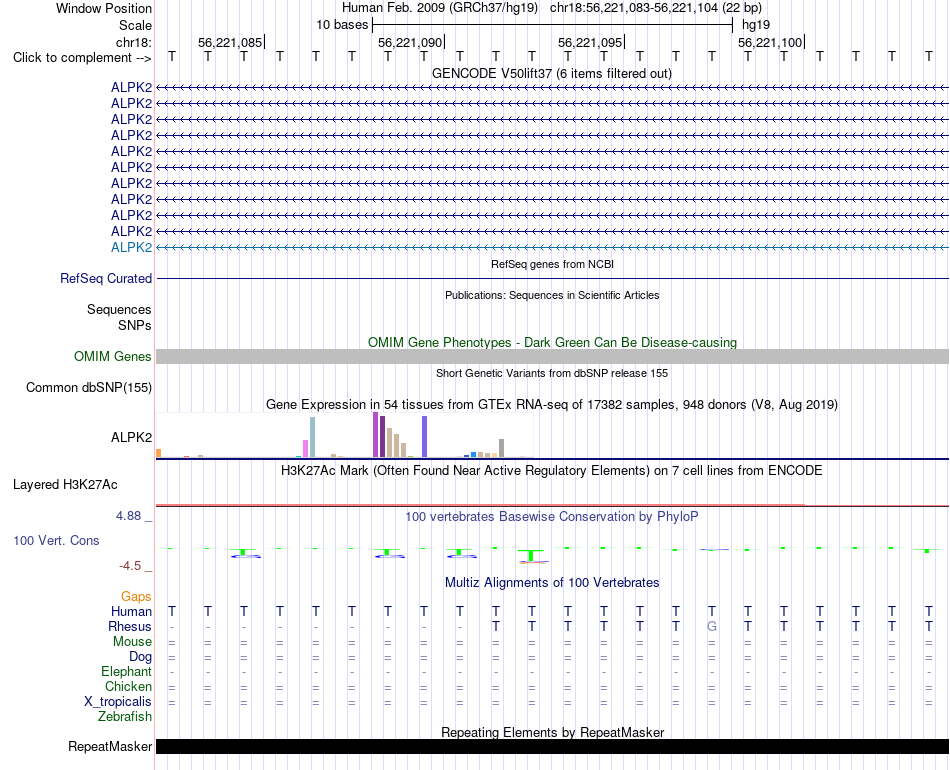Click the black ALPK2 label beside expression chart
Screen dimensions: 950x770
(131, 437)
